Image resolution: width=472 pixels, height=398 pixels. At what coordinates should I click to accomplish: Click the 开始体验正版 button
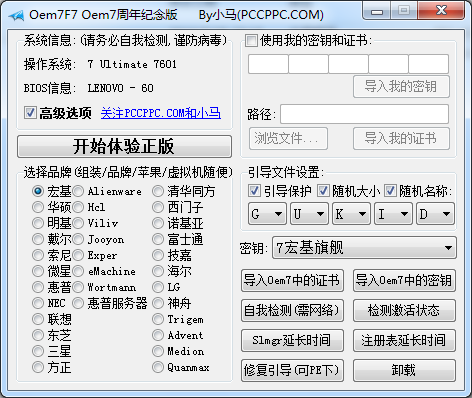(124, 146)
